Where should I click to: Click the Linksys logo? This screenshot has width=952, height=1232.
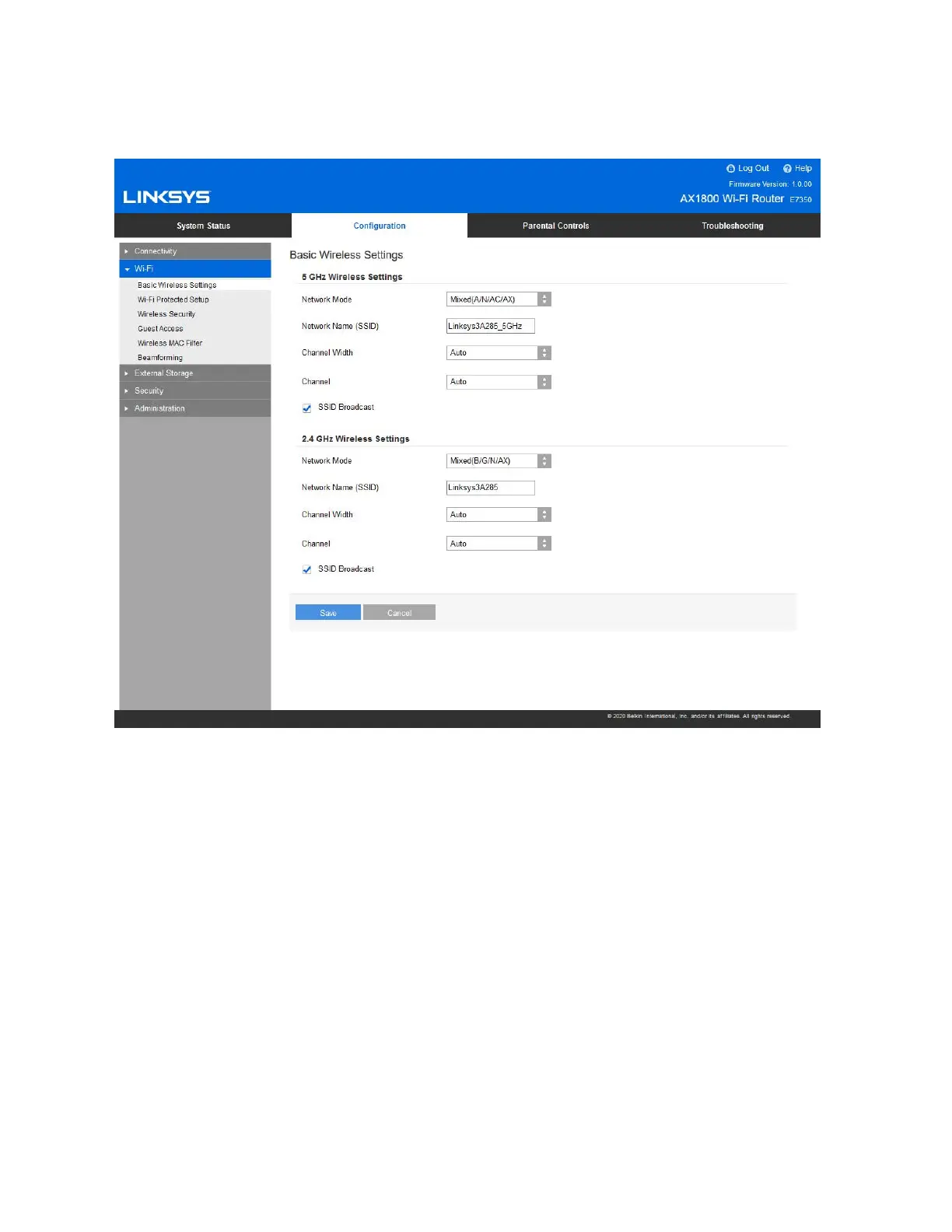(x=166, y=197)
